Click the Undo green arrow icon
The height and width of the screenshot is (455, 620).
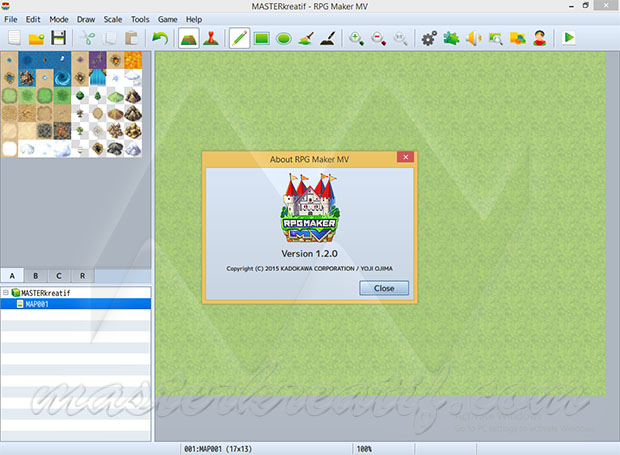click(160, 38)
